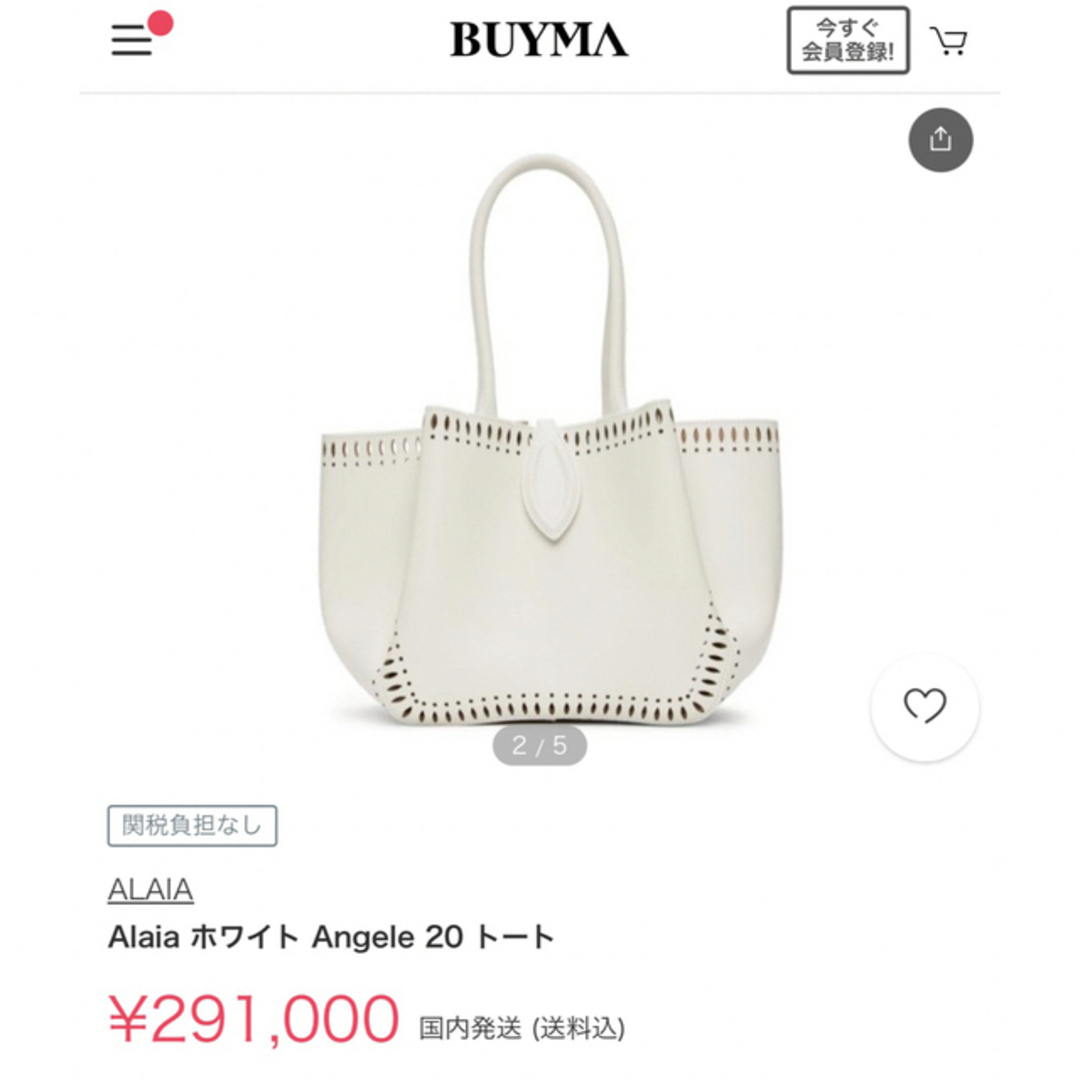The image size is (1080, 1080).
Task: Add the bag to favorites with heart
Action: [x=925, y=707]
